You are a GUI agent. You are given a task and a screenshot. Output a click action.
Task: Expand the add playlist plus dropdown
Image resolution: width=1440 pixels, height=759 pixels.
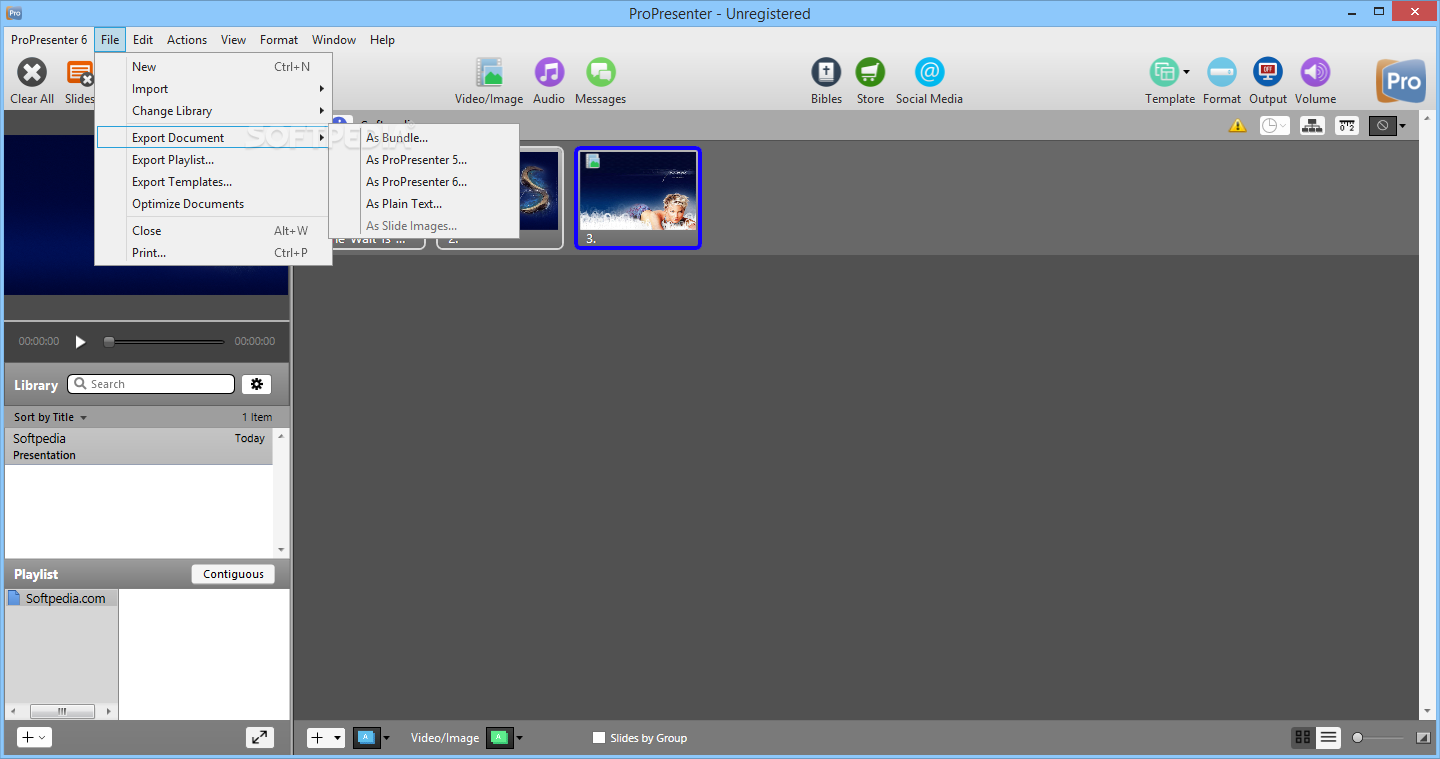[34, 737]
